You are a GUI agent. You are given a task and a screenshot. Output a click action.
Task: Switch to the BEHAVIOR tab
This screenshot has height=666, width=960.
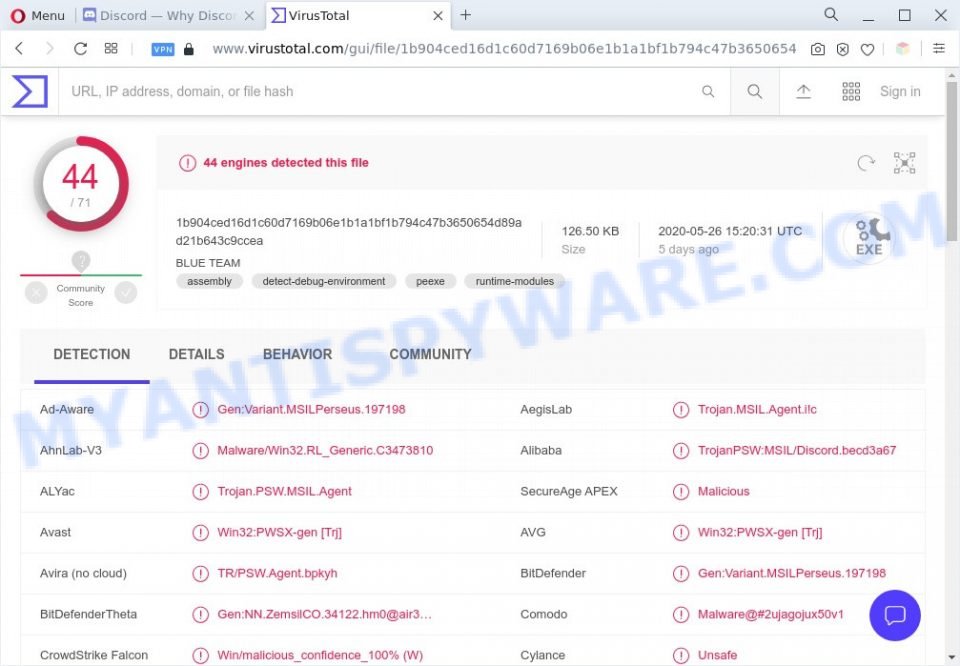(x=298, y=354)
